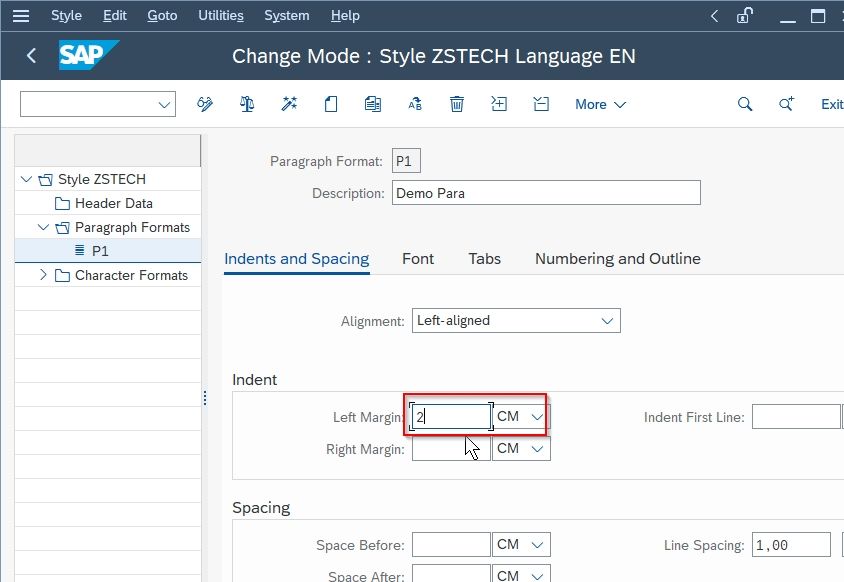Click the Find magnifier icon

point(745,104)
